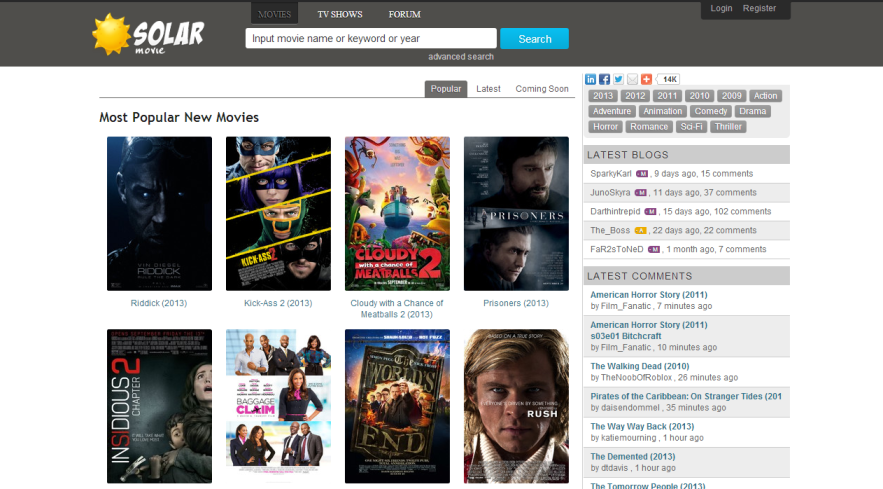This screenshot has height=489, width=883.
Task: Share the page on Facebook
Action: [604, 79]
